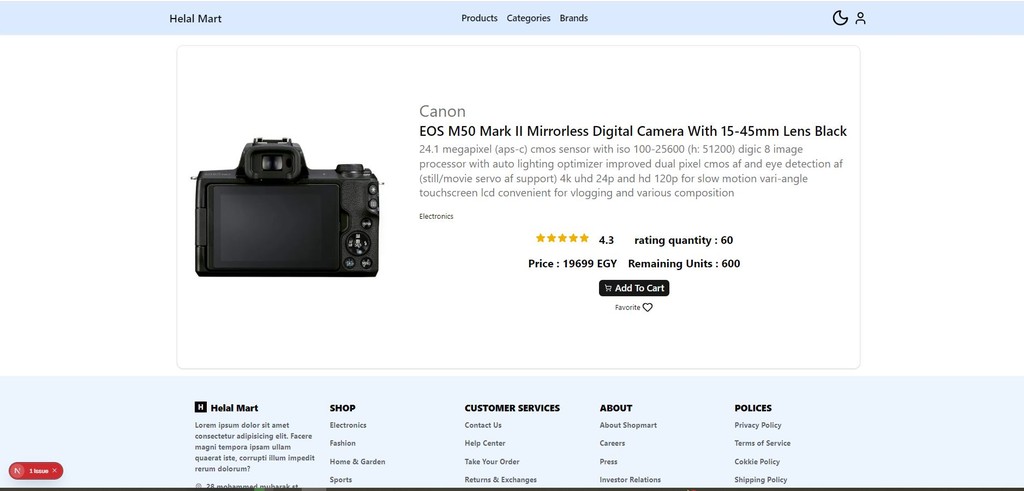This screenshot has height=491, width=1024.
Task: Open the user account icon
Action: point(860,18)
